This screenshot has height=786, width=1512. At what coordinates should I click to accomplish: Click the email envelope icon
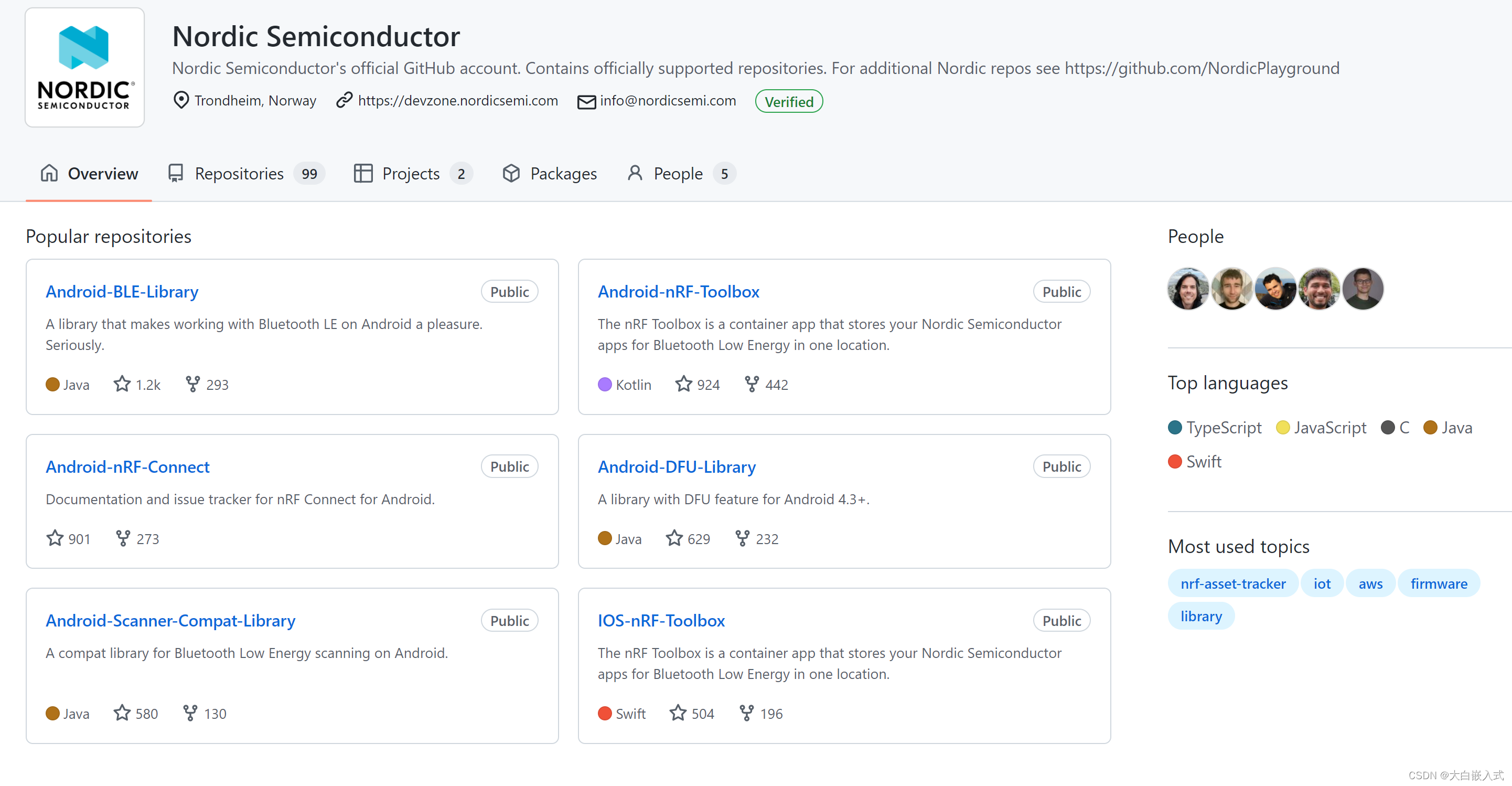click(586, 102)
